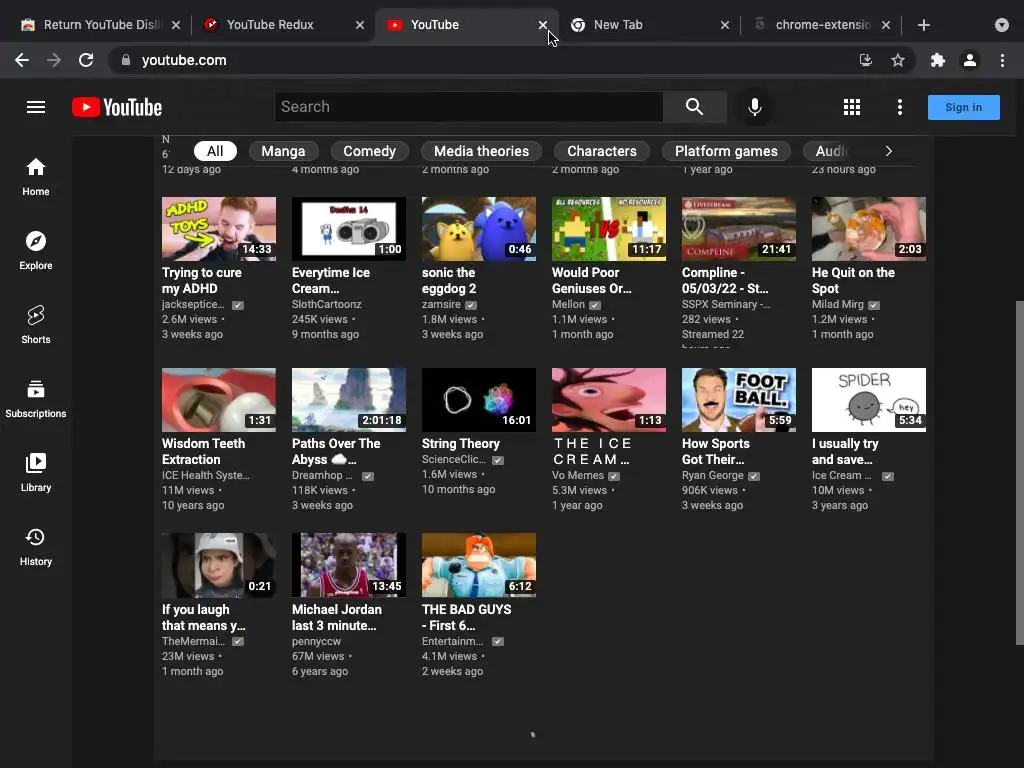Open Shorts in sidebar
1024x768 pixels.
tap(36, 325)
